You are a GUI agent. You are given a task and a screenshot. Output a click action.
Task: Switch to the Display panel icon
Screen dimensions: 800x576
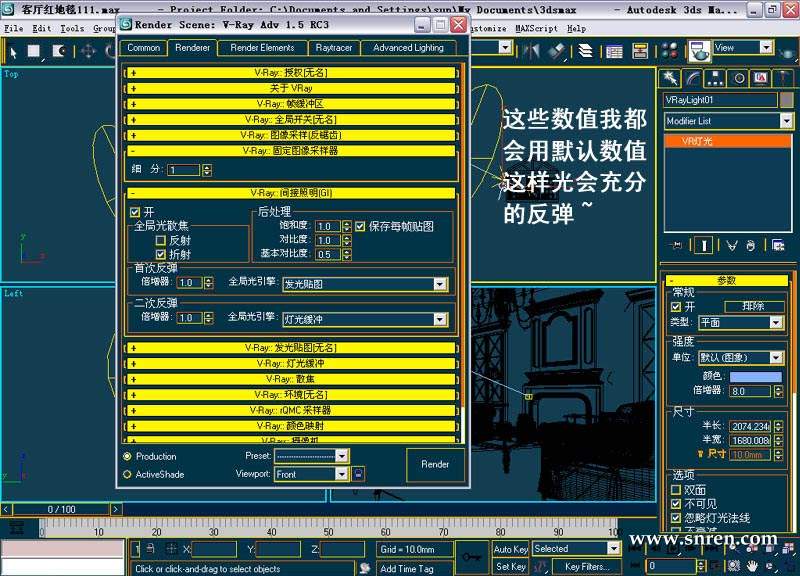click(x=761, y=78)
